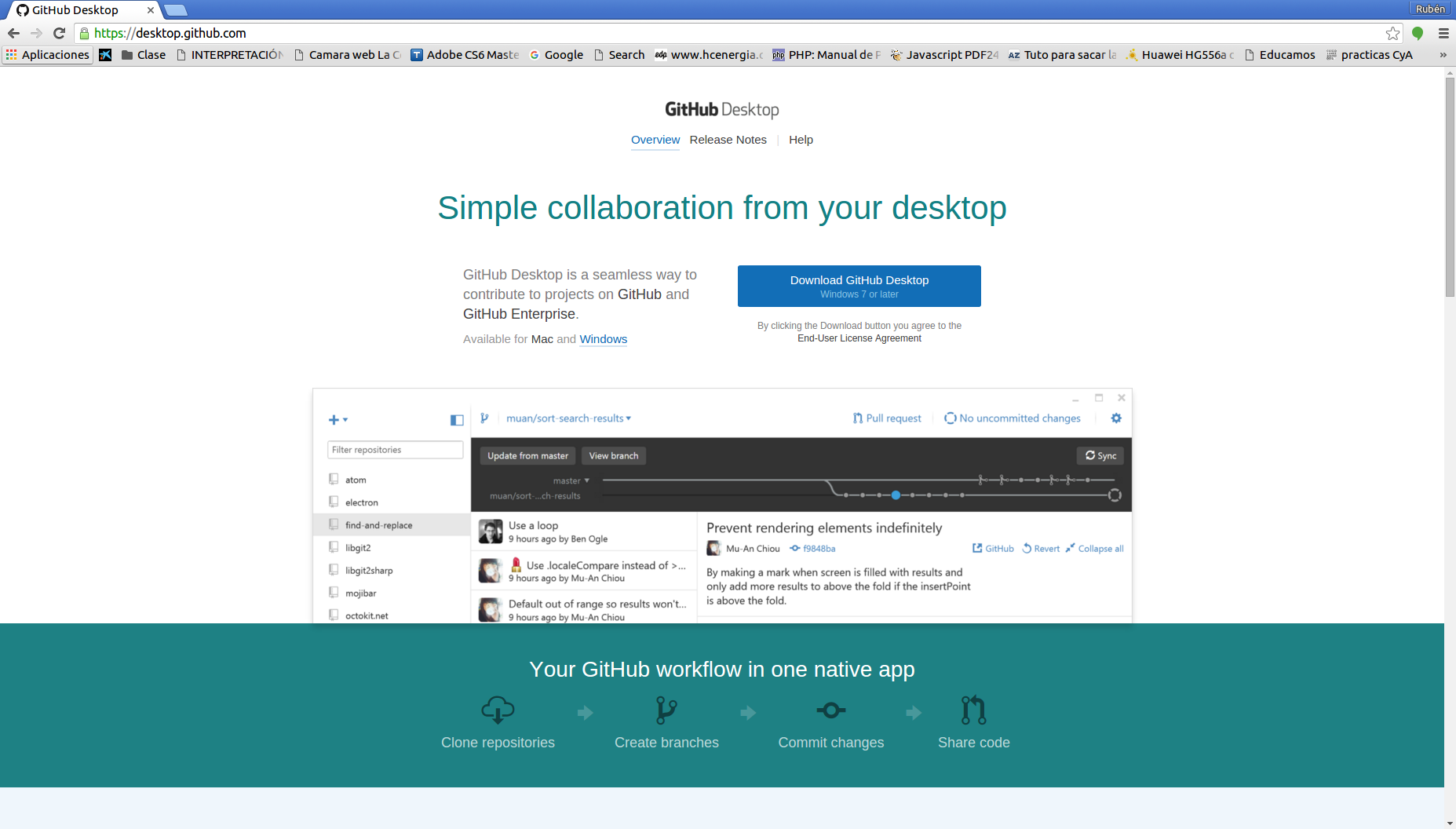Viewport: 1456px width, 829px height.
Task: Open the settings gear icon
Action: click(1116, 418)
